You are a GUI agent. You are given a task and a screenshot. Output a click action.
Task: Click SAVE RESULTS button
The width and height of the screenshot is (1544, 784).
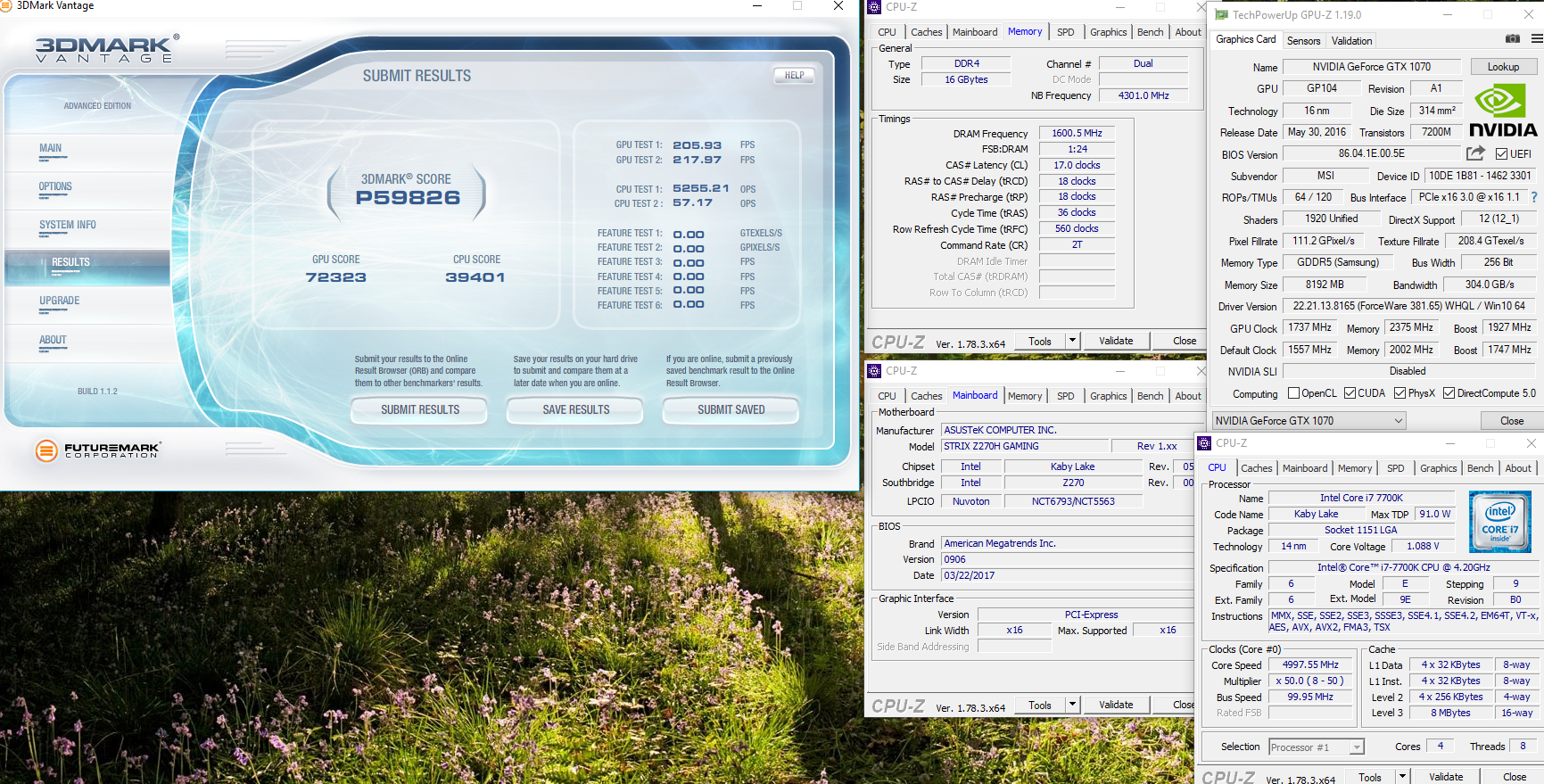[576, 410]
